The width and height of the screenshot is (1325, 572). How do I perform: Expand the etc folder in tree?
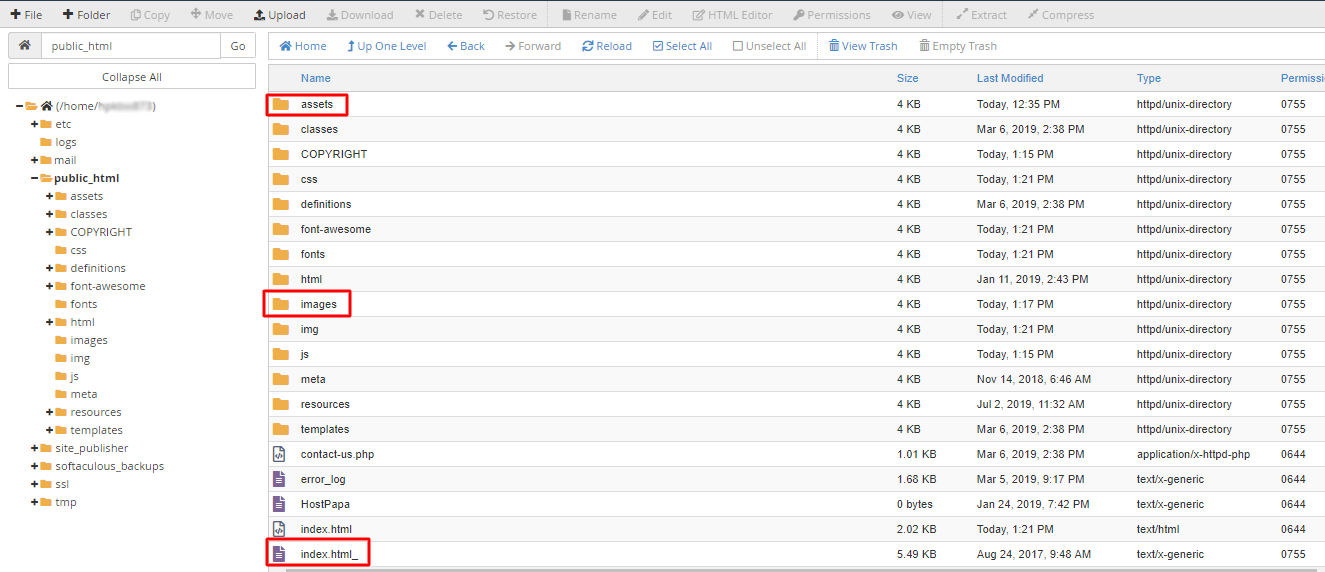tap(35, 124)
